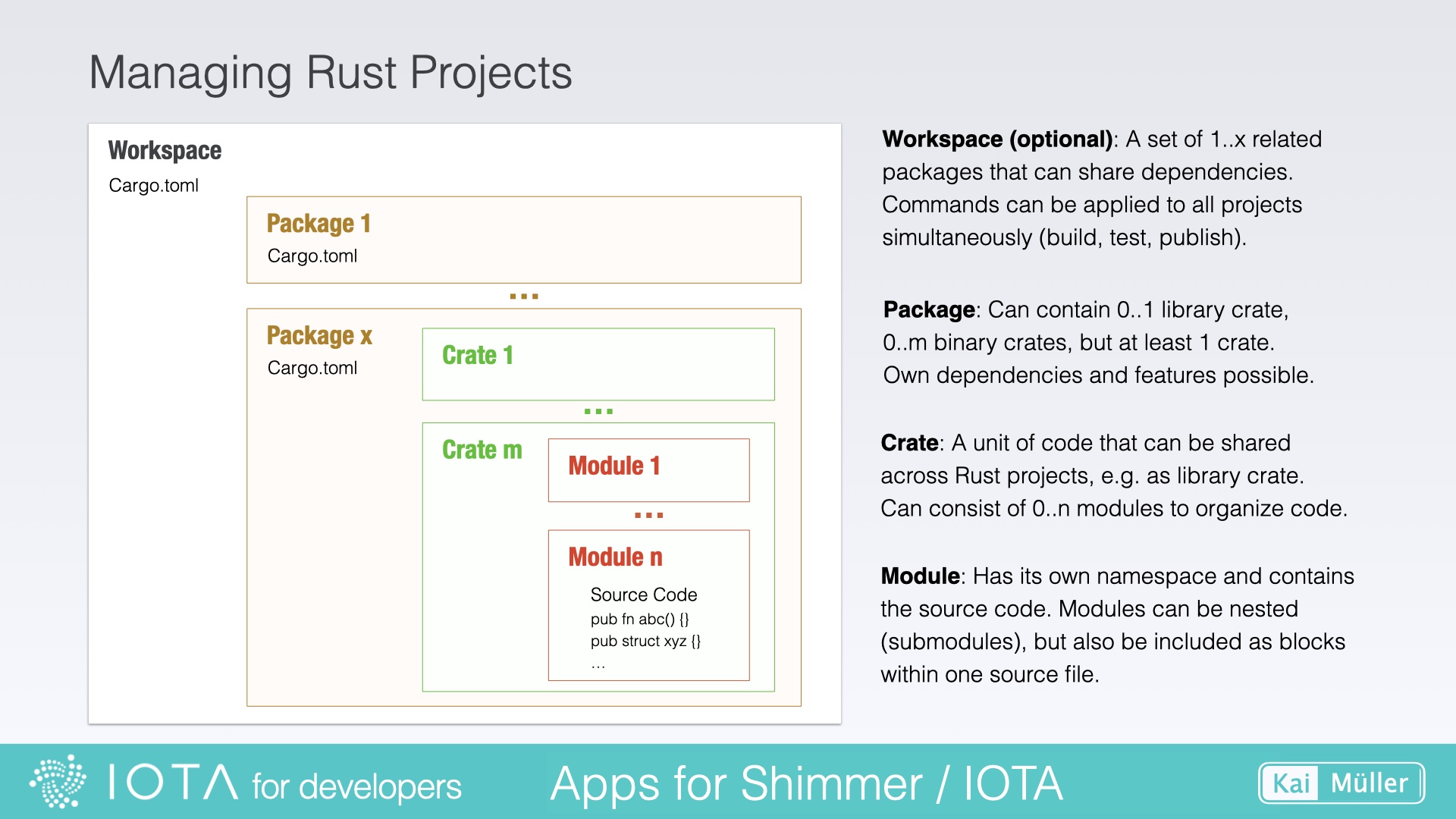Click the Crate 1 box

(598, 363)
